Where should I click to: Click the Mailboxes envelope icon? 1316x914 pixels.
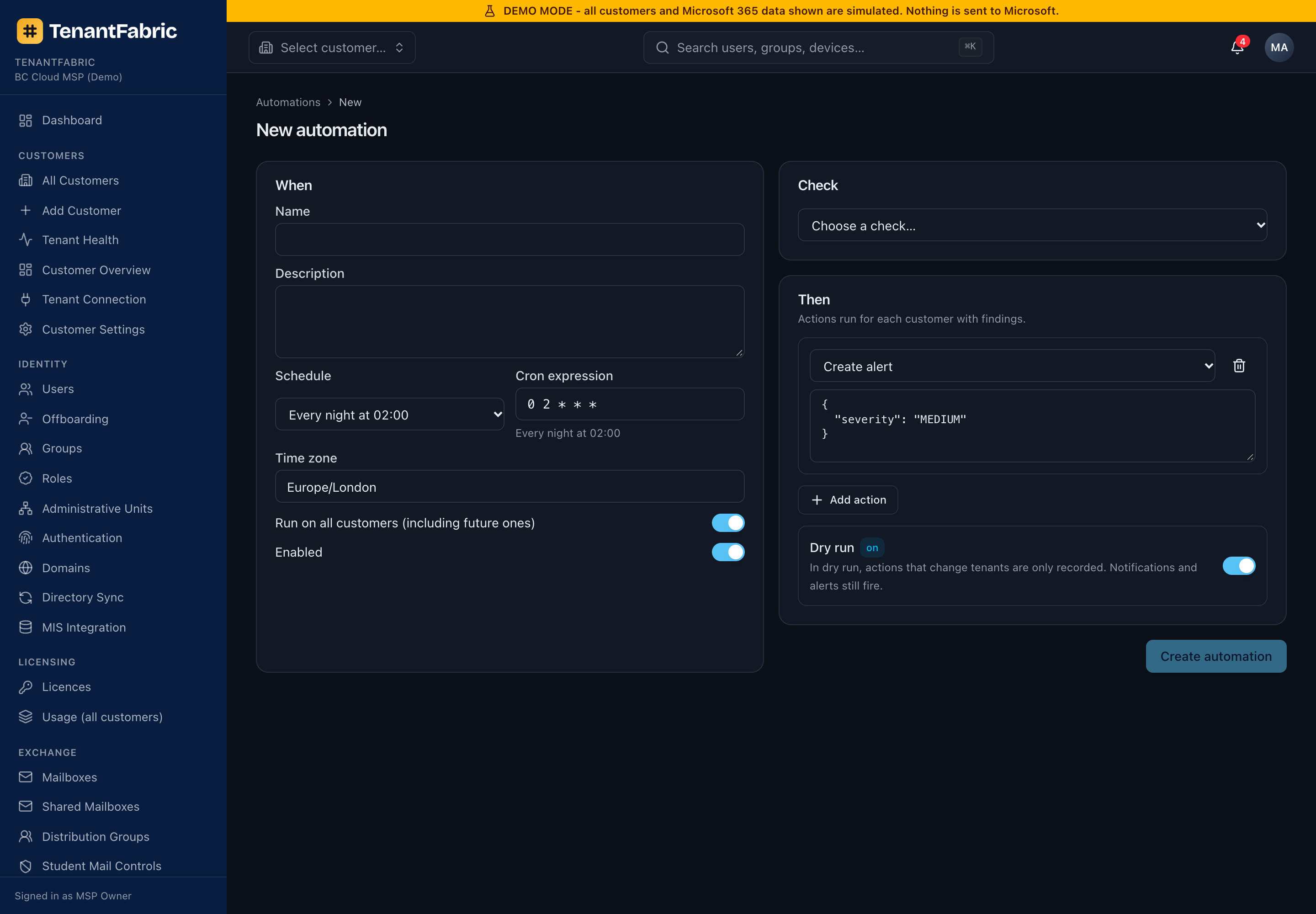coord(25,776)
